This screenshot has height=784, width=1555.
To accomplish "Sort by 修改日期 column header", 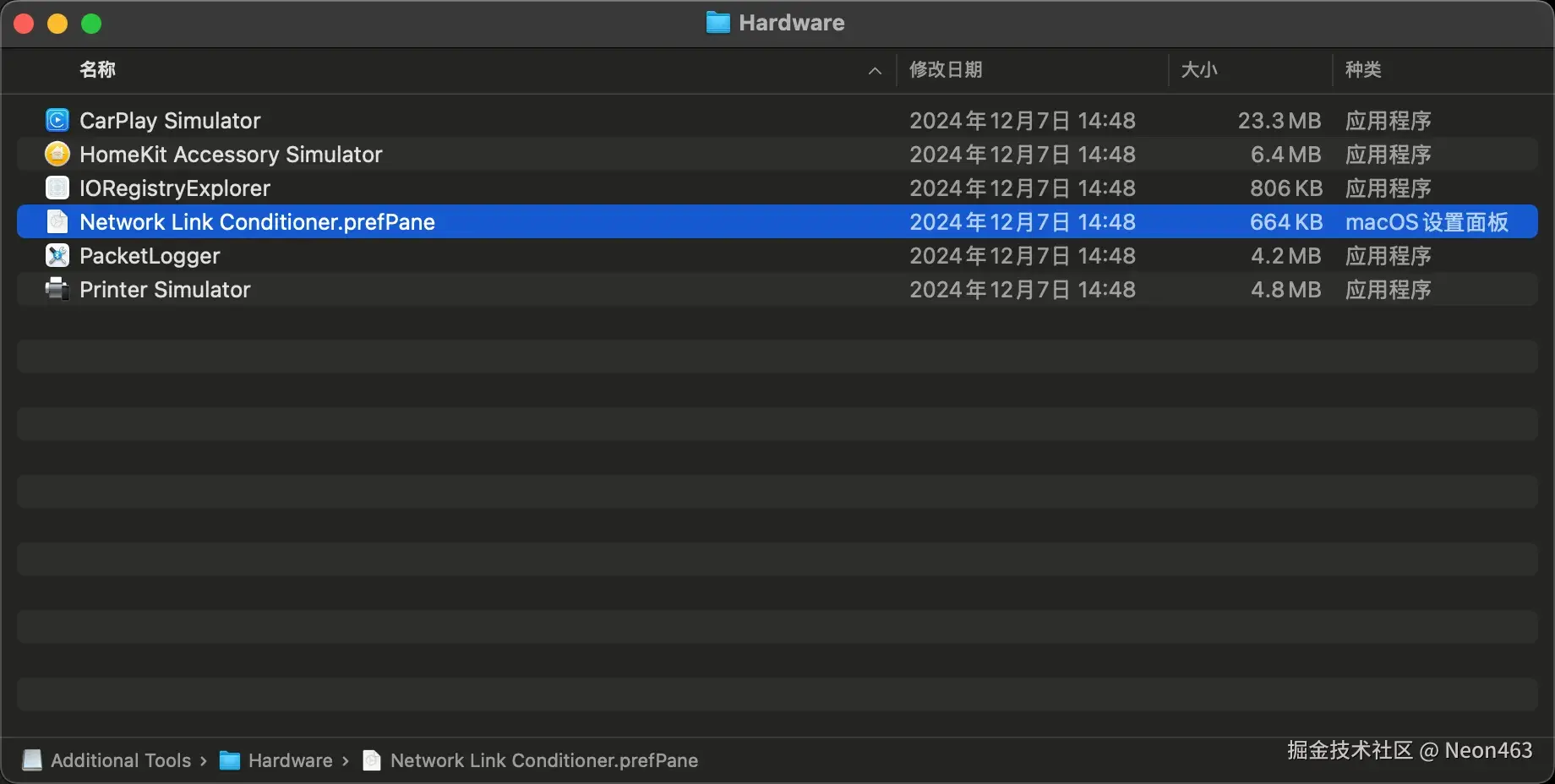I will (946, 70).
